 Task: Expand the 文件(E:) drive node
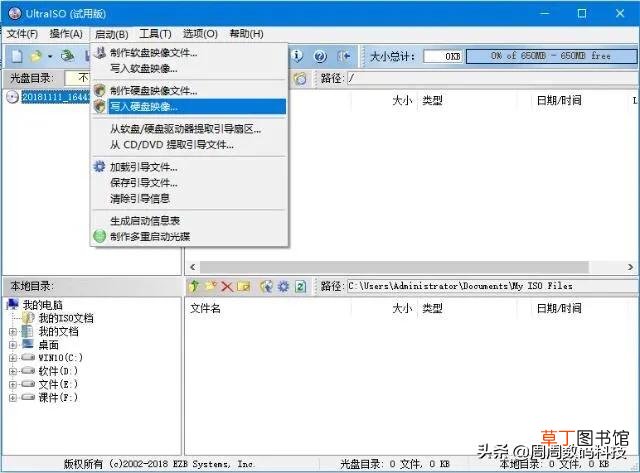[13, 384]
